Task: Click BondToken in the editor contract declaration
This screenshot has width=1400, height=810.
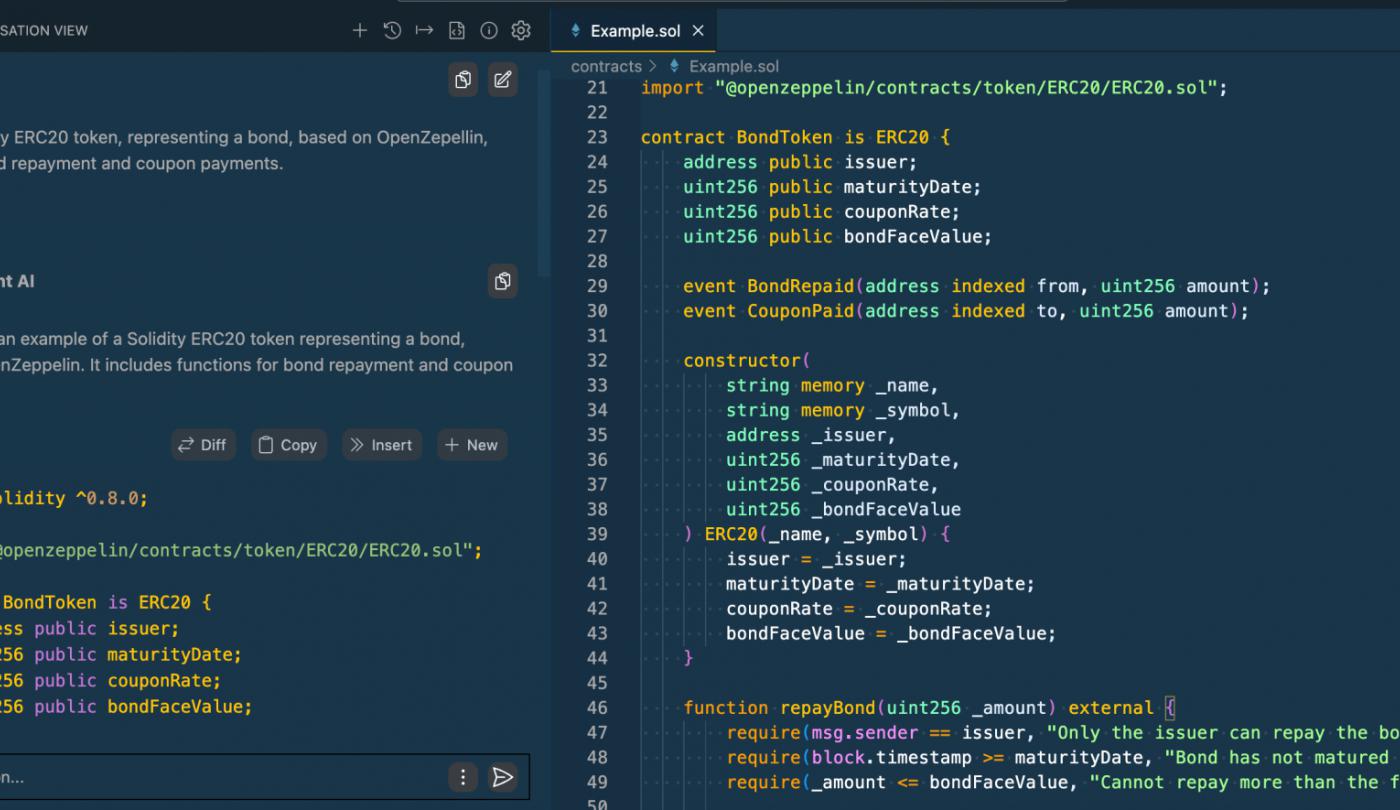Action: tap(785, 137)
